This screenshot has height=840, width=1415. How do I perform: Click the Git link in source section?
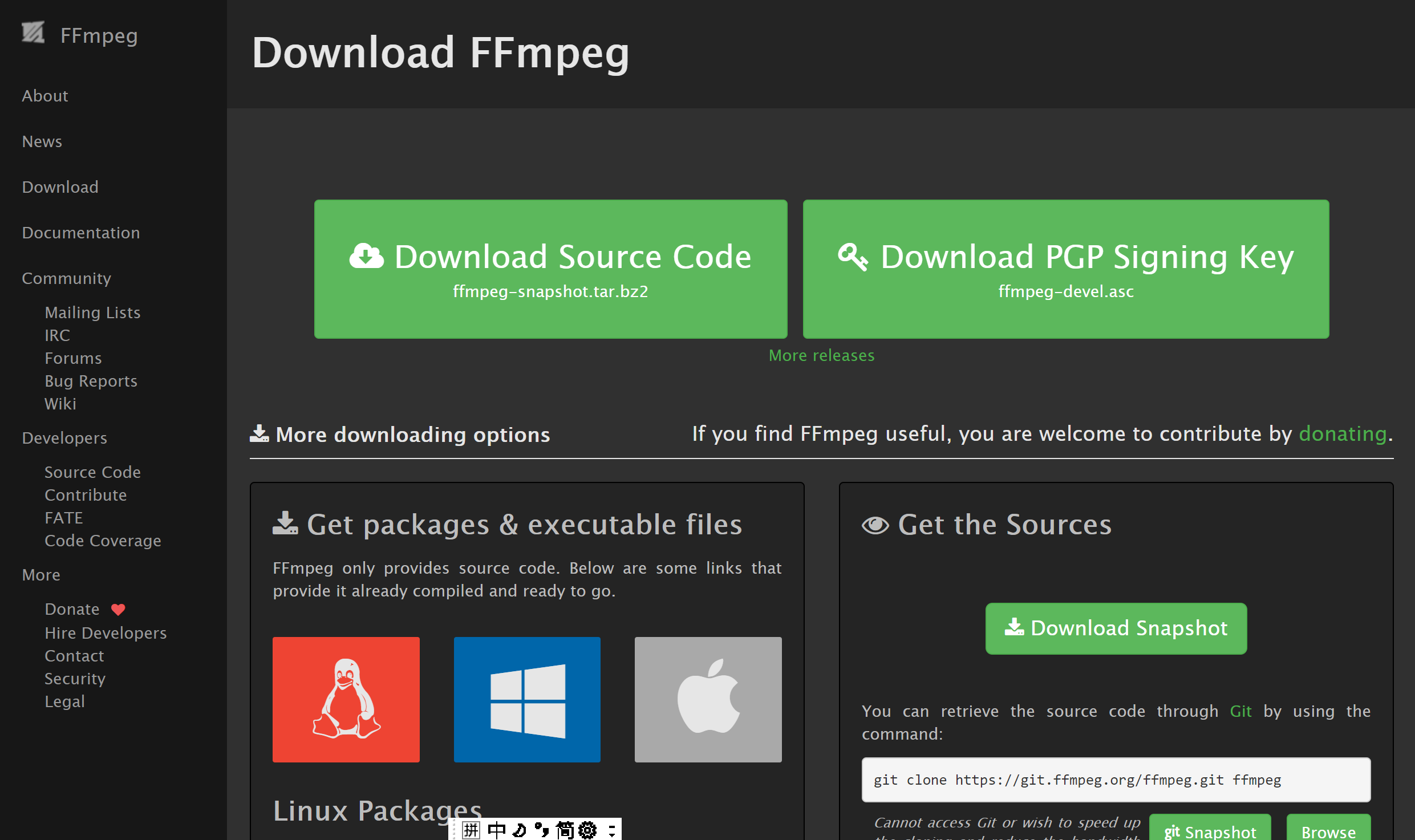1242,711
